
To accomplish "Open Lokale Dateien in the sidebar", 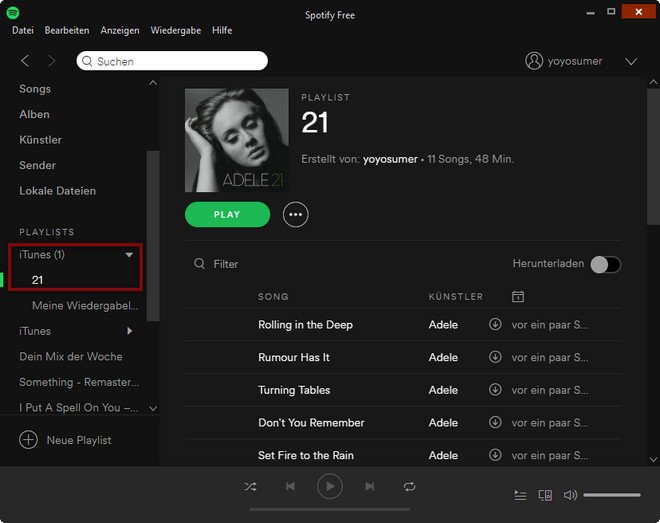I will (x=58, y=191).
